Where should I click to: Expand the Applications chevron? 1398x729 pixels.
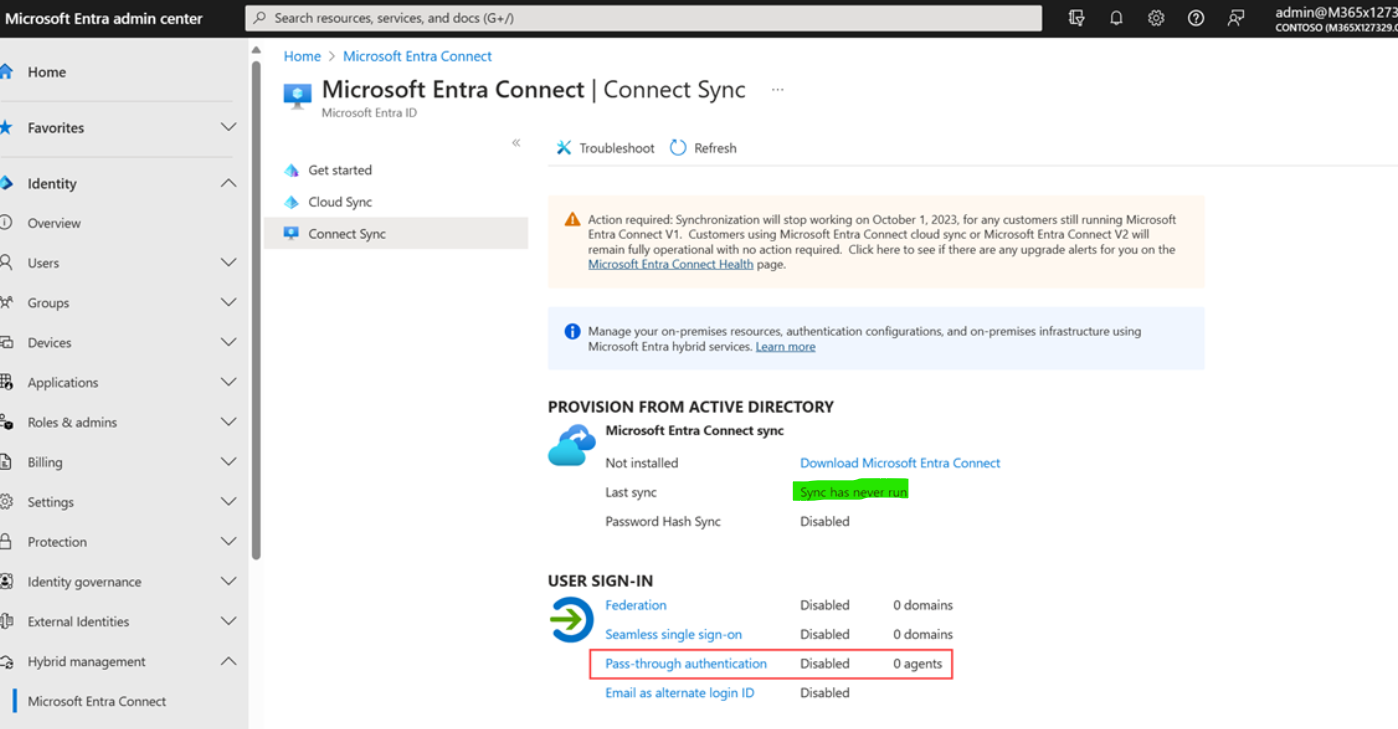(228, 382)
